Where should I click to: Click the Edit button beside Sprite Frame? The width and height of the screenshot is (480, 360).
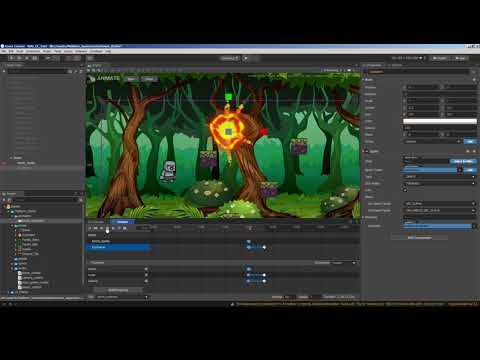470,170
